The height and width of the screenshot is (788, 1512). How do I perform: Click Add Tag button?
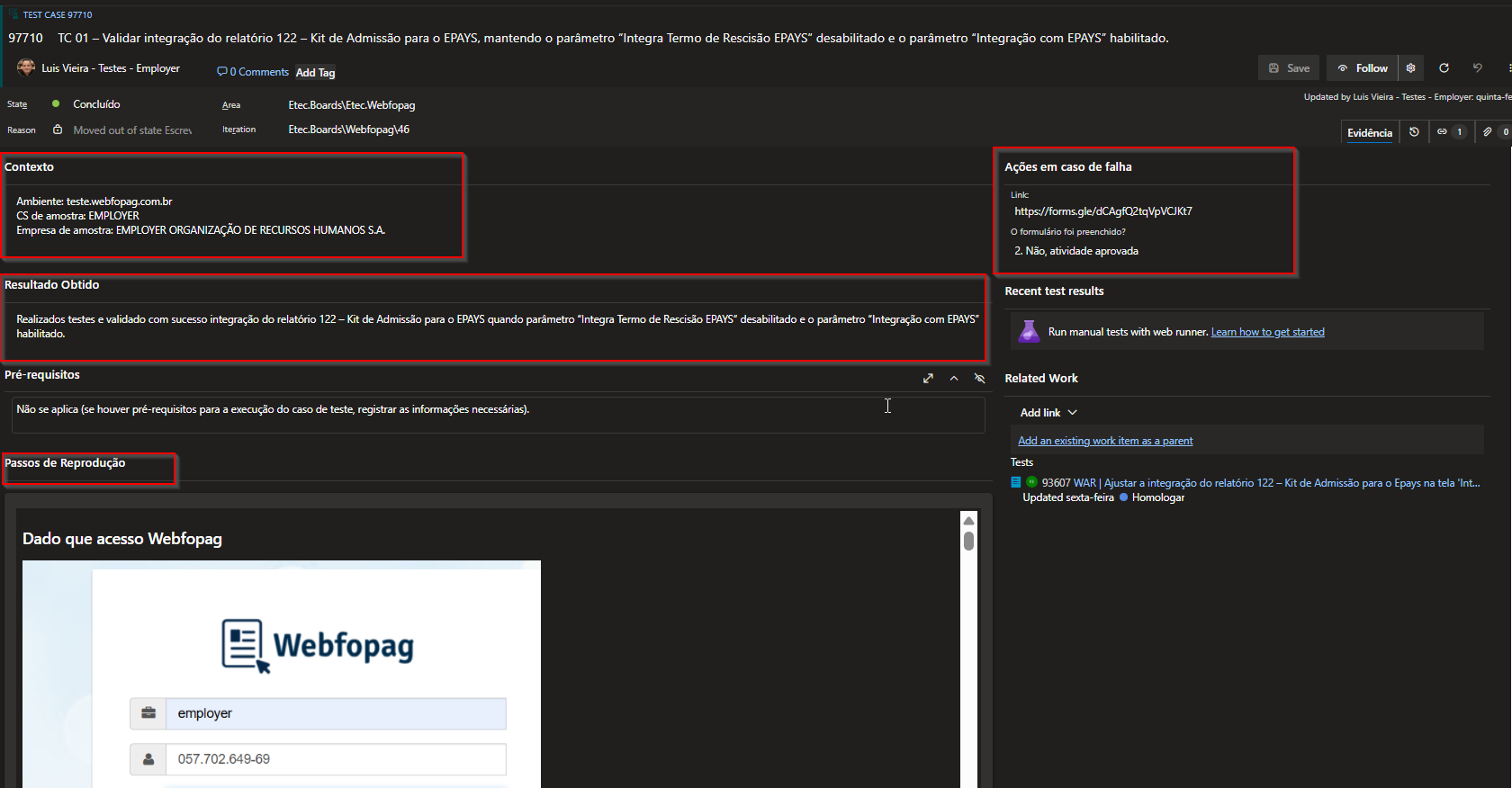(x=315, y=73)
